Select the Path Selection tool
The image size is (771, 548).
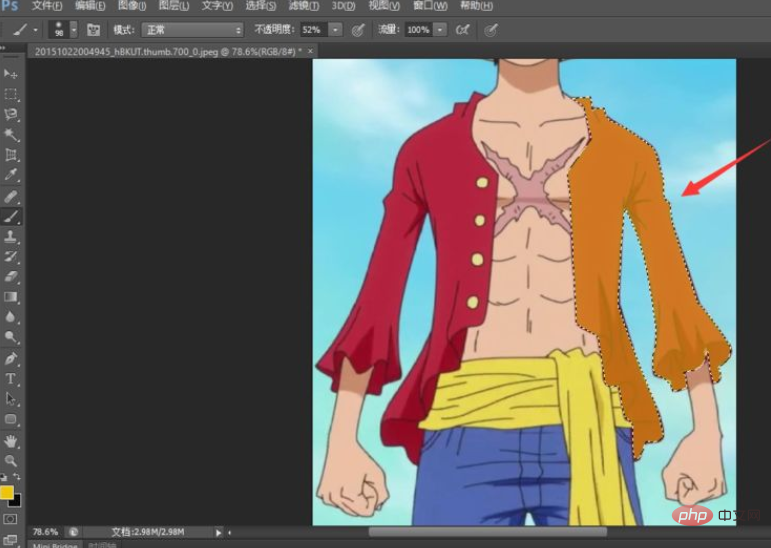[11, 399]
